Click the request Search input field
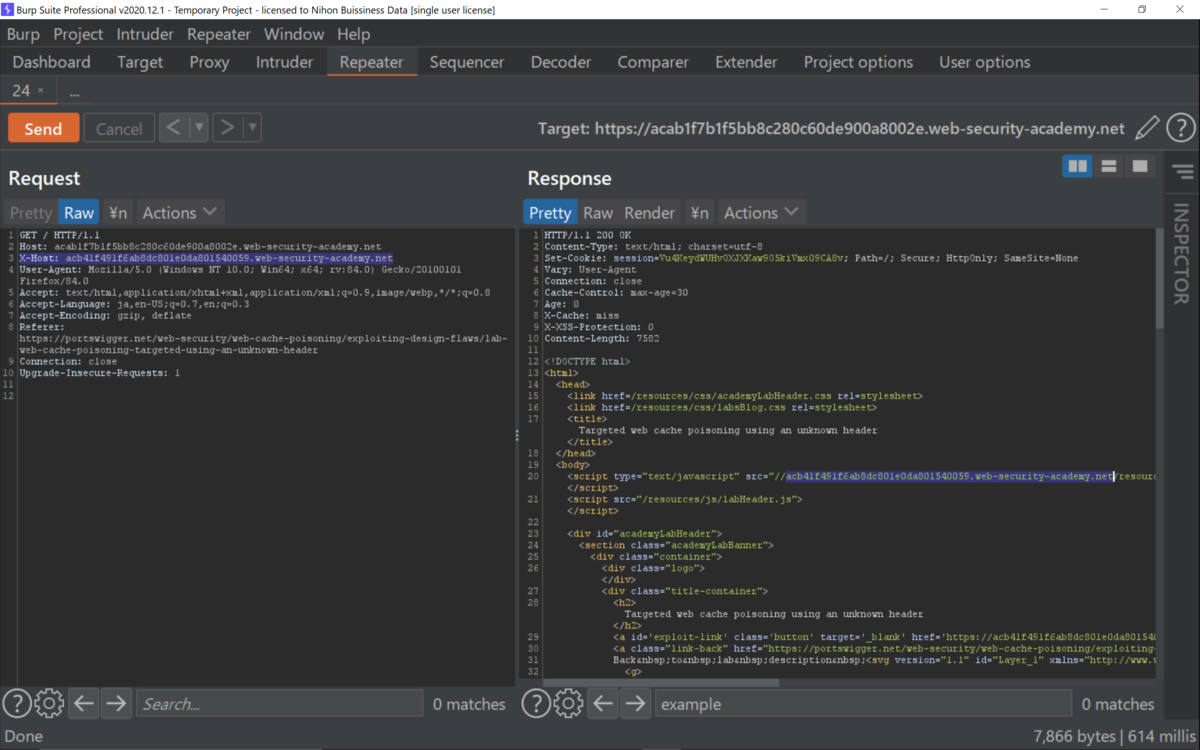Viewport: 1200px width, 750px height. click(x=279, y=704)
